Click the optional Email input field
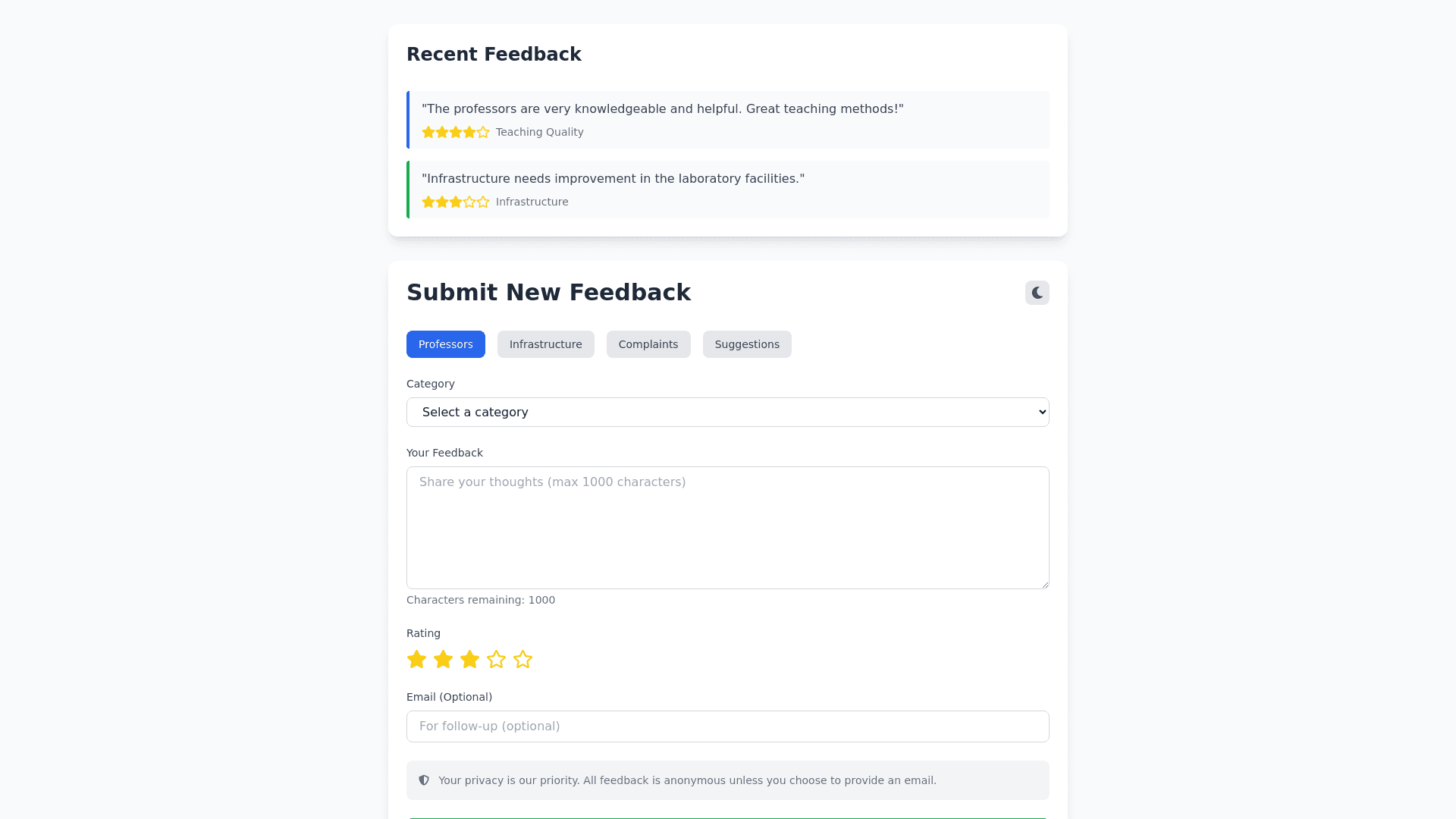The height and width of the screenshot is (819, 1456). (x=726, y=726)
